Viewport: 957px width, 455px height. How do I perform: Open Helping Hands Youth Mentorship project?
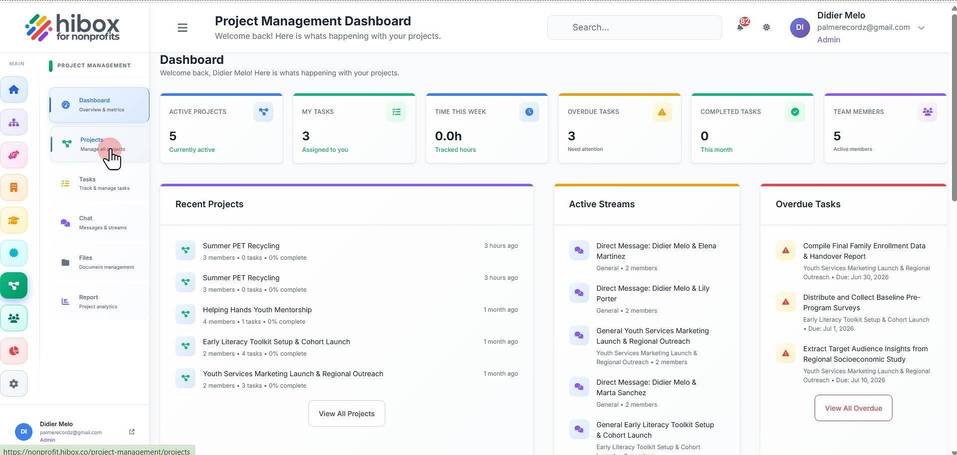point(347,315)
